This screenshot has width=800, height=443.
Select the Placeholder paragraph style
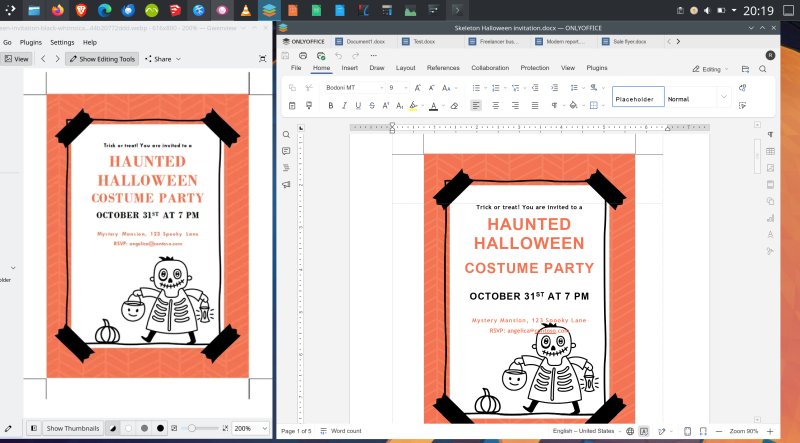pyautogui.click(x=638, y=96)
